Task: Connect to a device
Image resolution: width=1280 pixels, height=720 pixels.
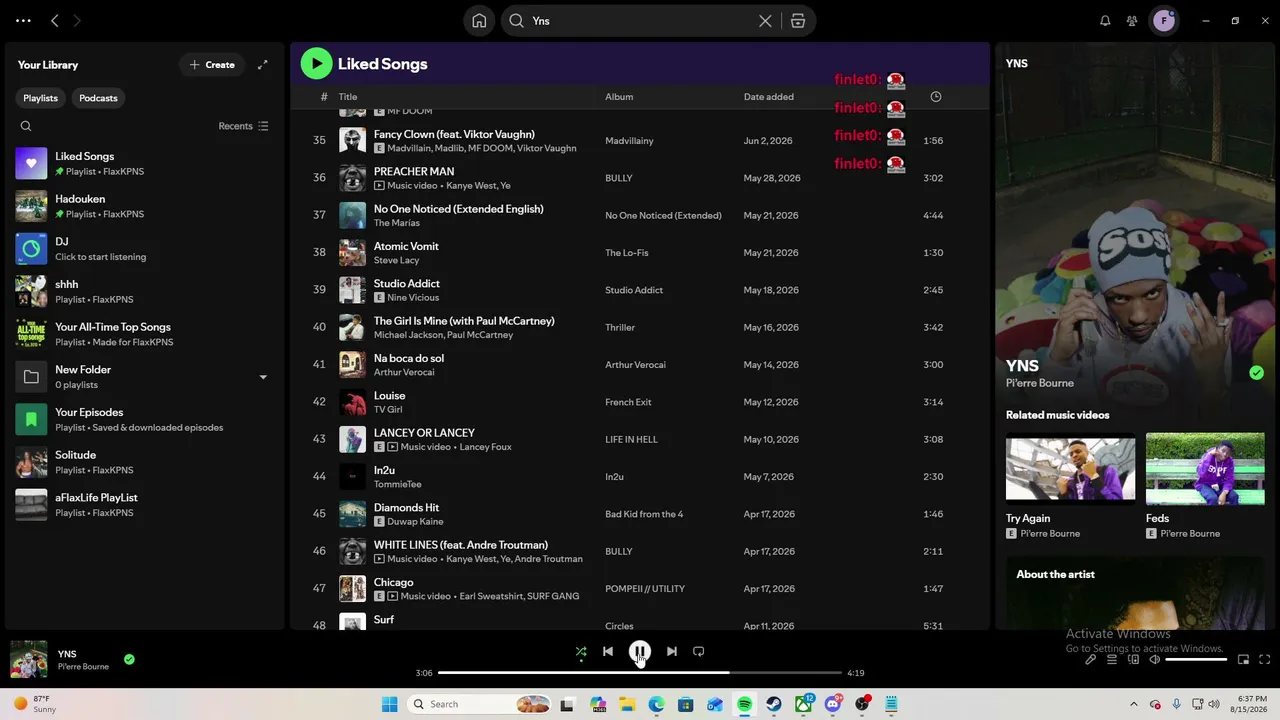Action: click(x=1134, y=660)
